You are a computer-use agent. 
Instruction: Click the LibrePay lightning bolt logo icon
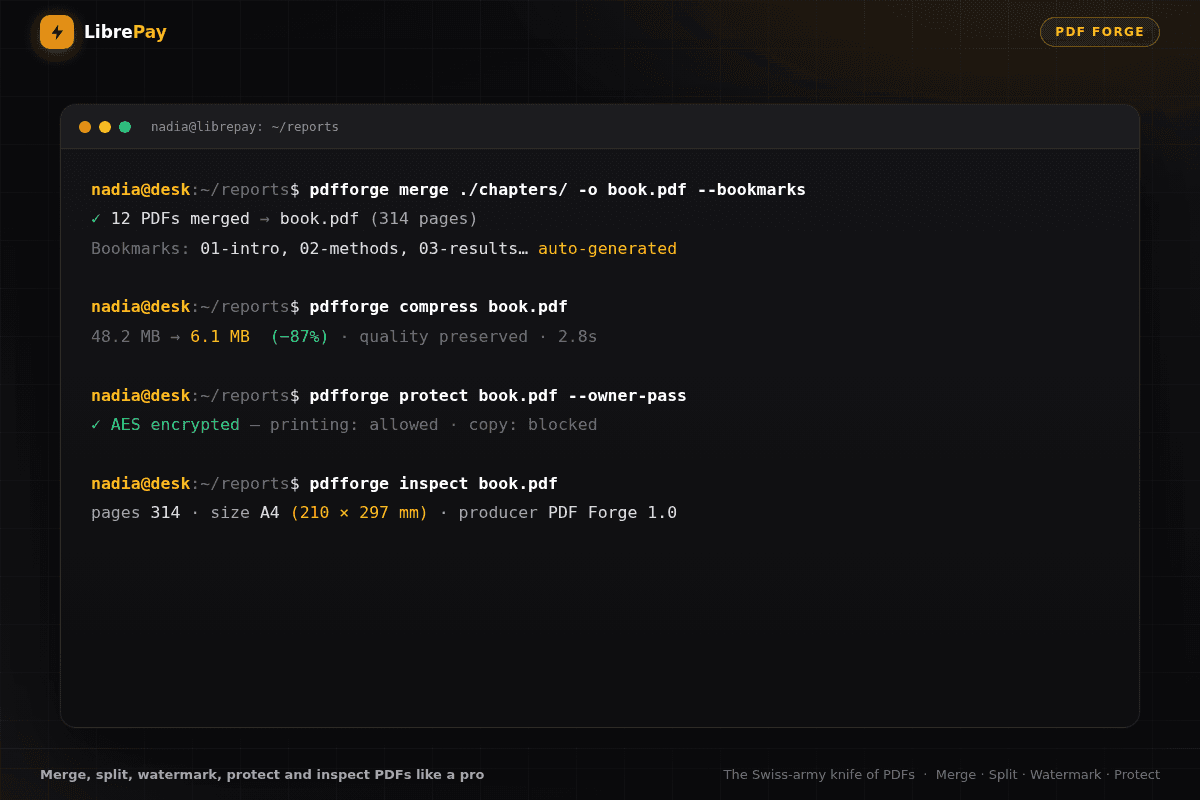click(57, 32)
